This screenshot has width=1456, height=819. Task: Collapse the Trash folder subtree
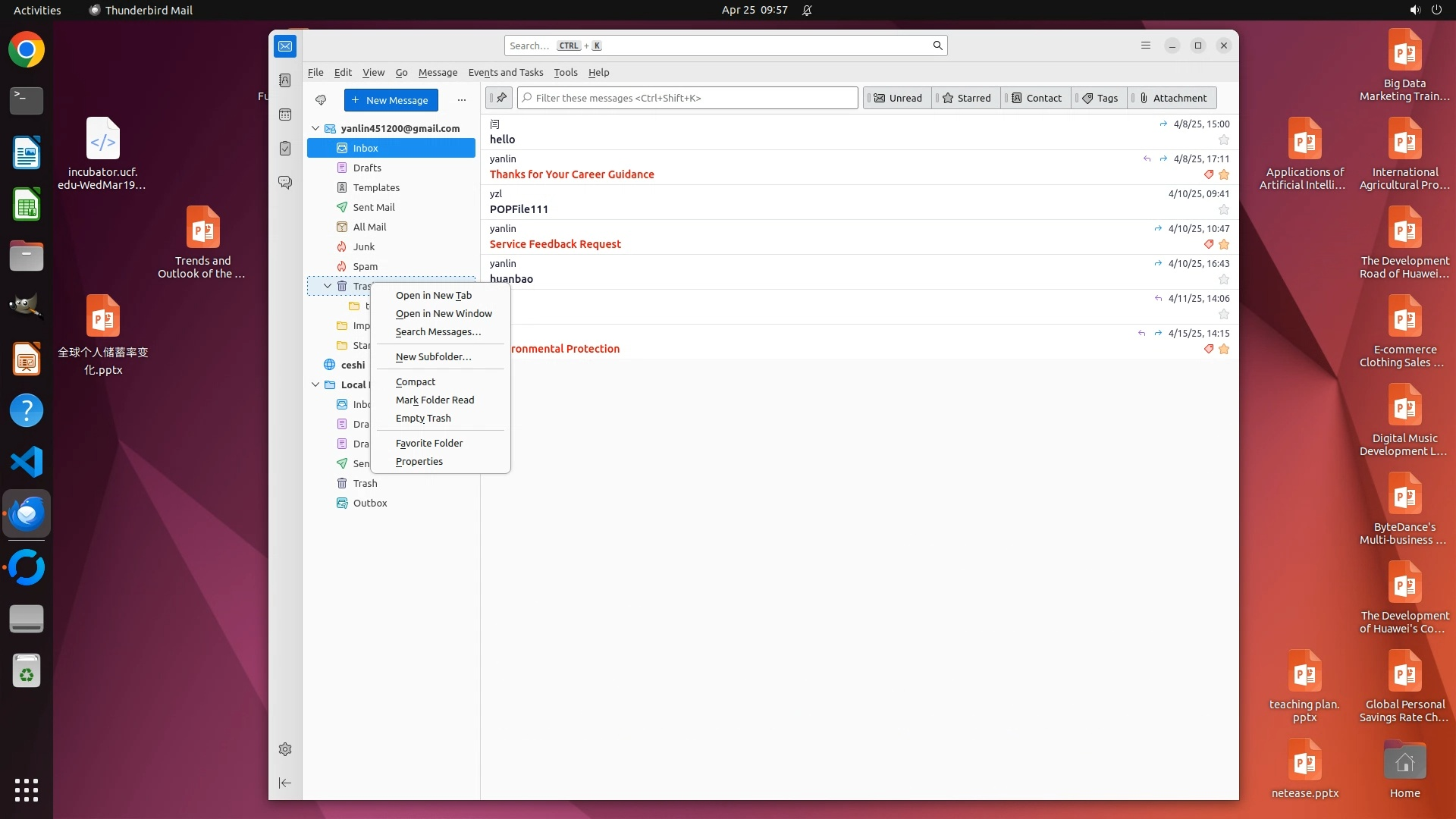pyautogui.click(x=328, y=286)
